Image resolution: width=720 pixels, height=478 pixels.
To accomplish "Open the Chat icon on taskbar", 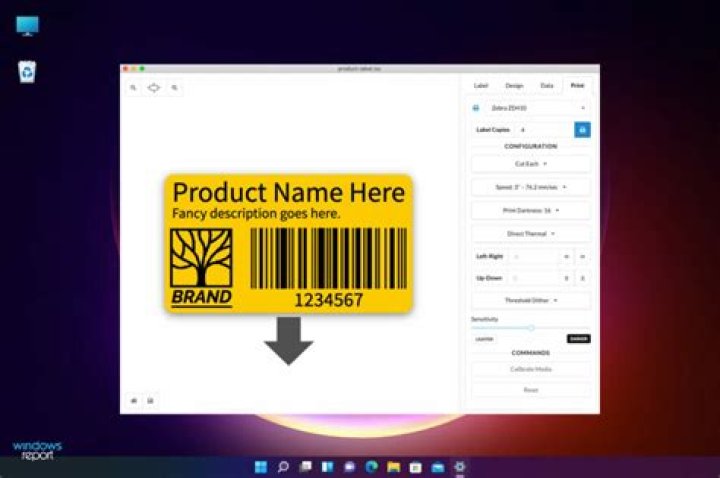I will point(349,467).
